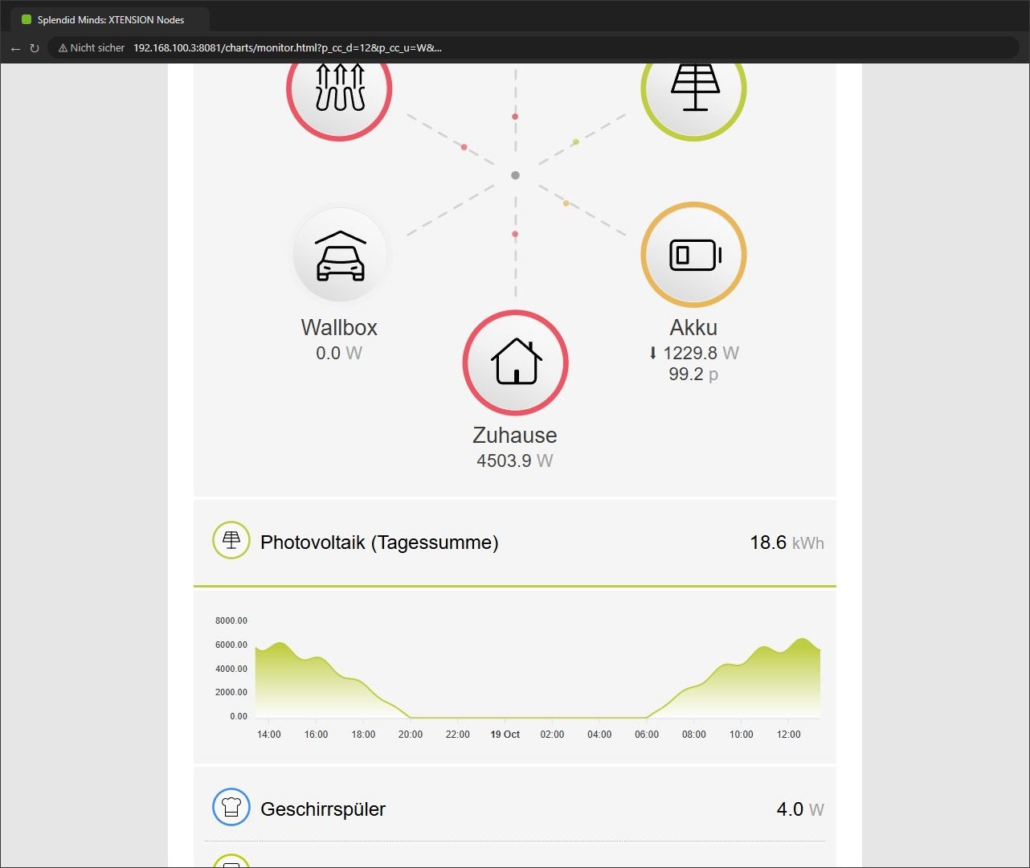Click the Akku battery icon
Screen dimensions: 1030x868
tap(694, 255)
